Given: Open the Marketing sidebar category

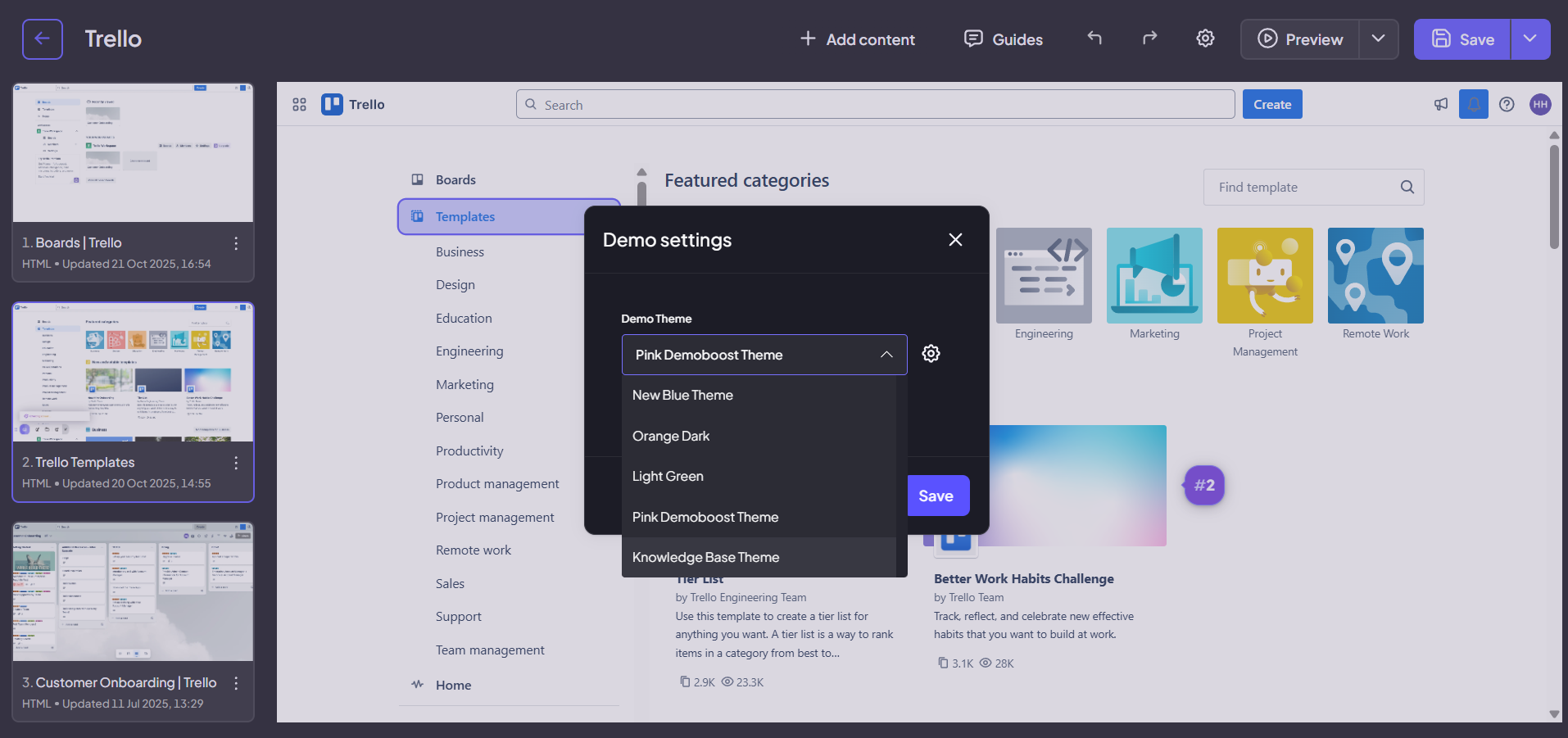Looking at the screenshot, I should pos(465,384).
